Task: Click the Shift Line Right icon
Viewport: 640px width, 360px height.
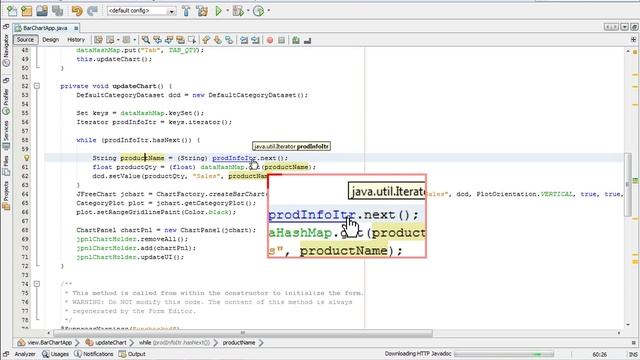Action: (255, 40)
